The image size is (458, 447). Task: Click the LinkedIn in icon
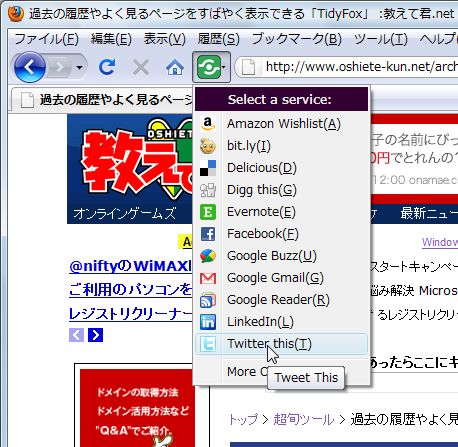coord(208,322)
